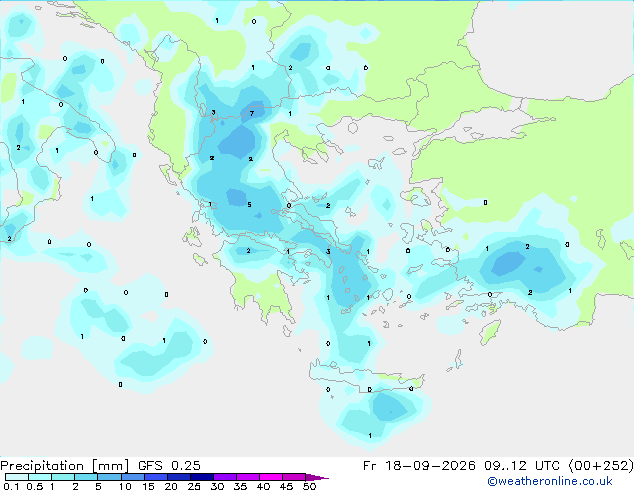Image resolution: width=634 pixels, height=490 pixels.
Task: Open the weatheronline.co.uk copyright link
Action: [x=550, y=481]
